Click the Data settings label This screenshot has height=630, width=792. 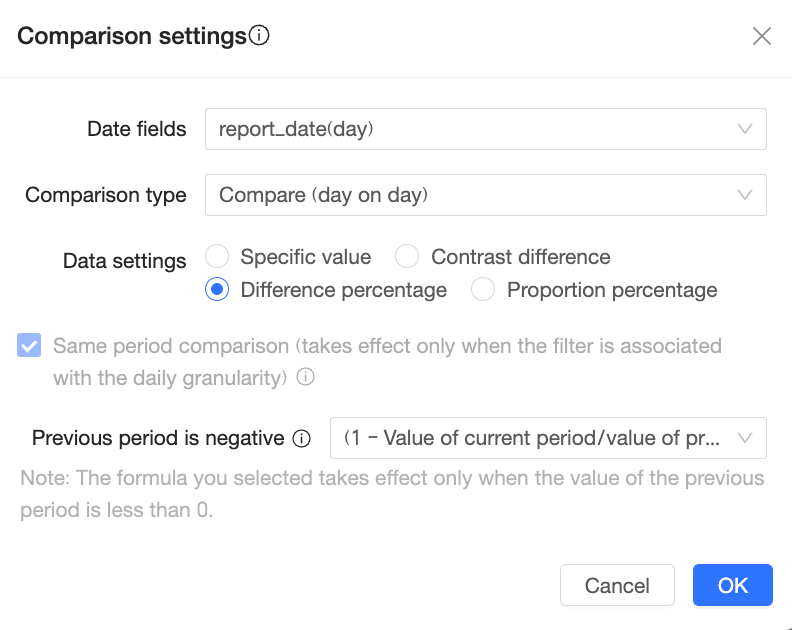click(124, 261)
